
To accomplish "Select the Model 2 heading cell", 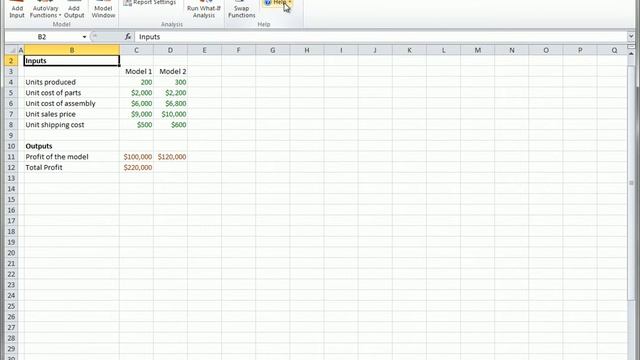I will pyautogui.click(x=171, y=71).
